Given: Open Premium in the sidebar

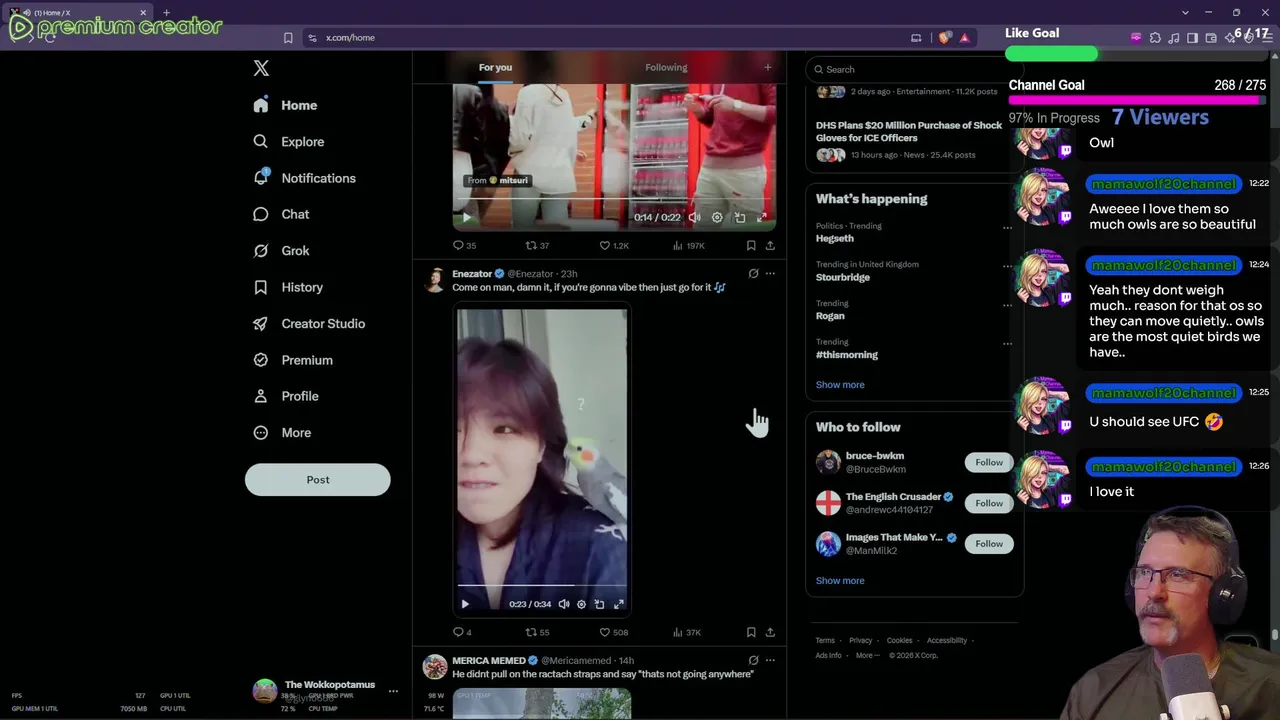Looking at the screenshot, I should pyautogui.click(x=293, y=360).
